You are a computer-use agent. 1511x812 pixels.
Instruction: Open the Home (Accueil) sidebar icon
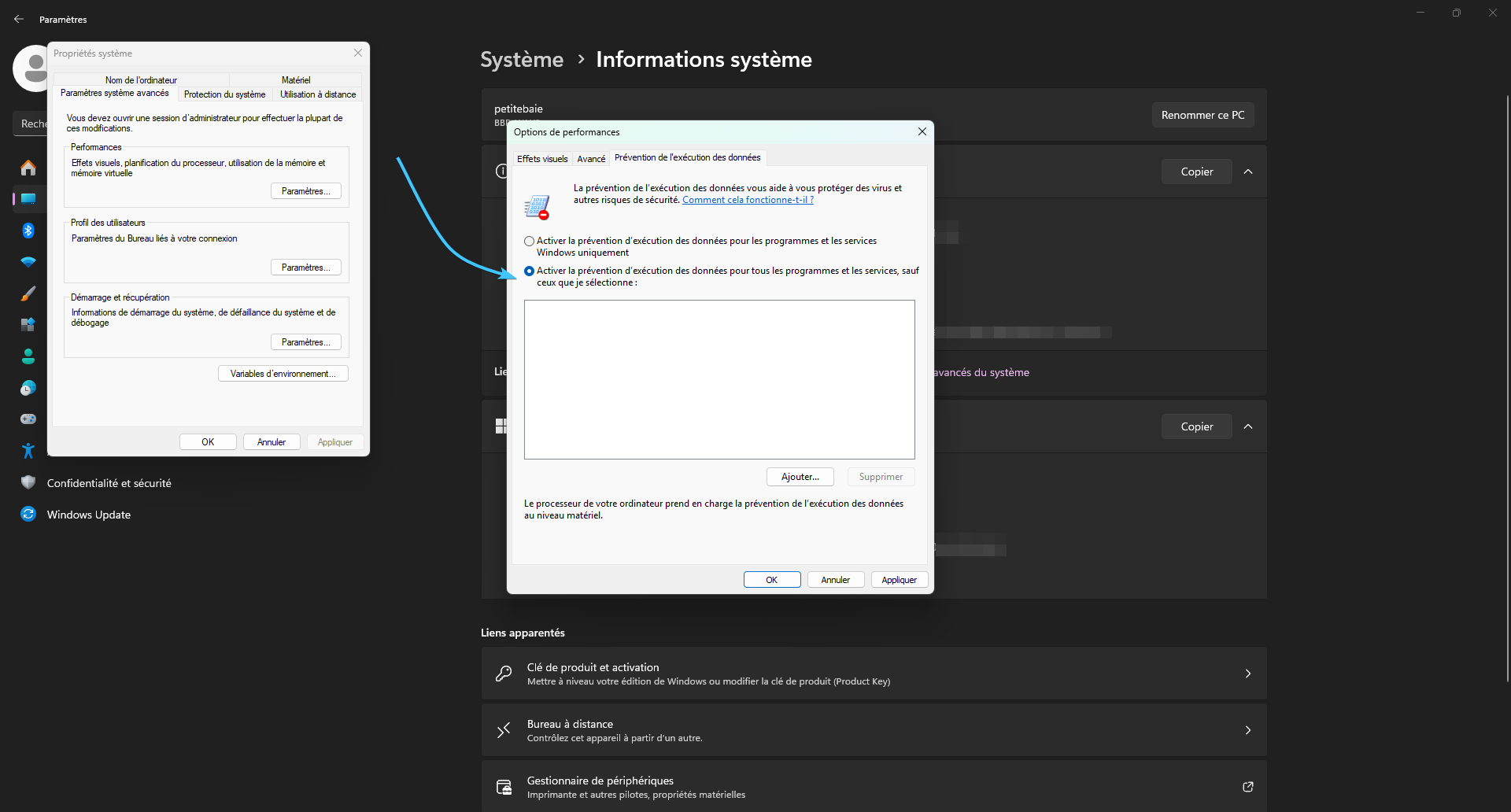coord(28,168)
